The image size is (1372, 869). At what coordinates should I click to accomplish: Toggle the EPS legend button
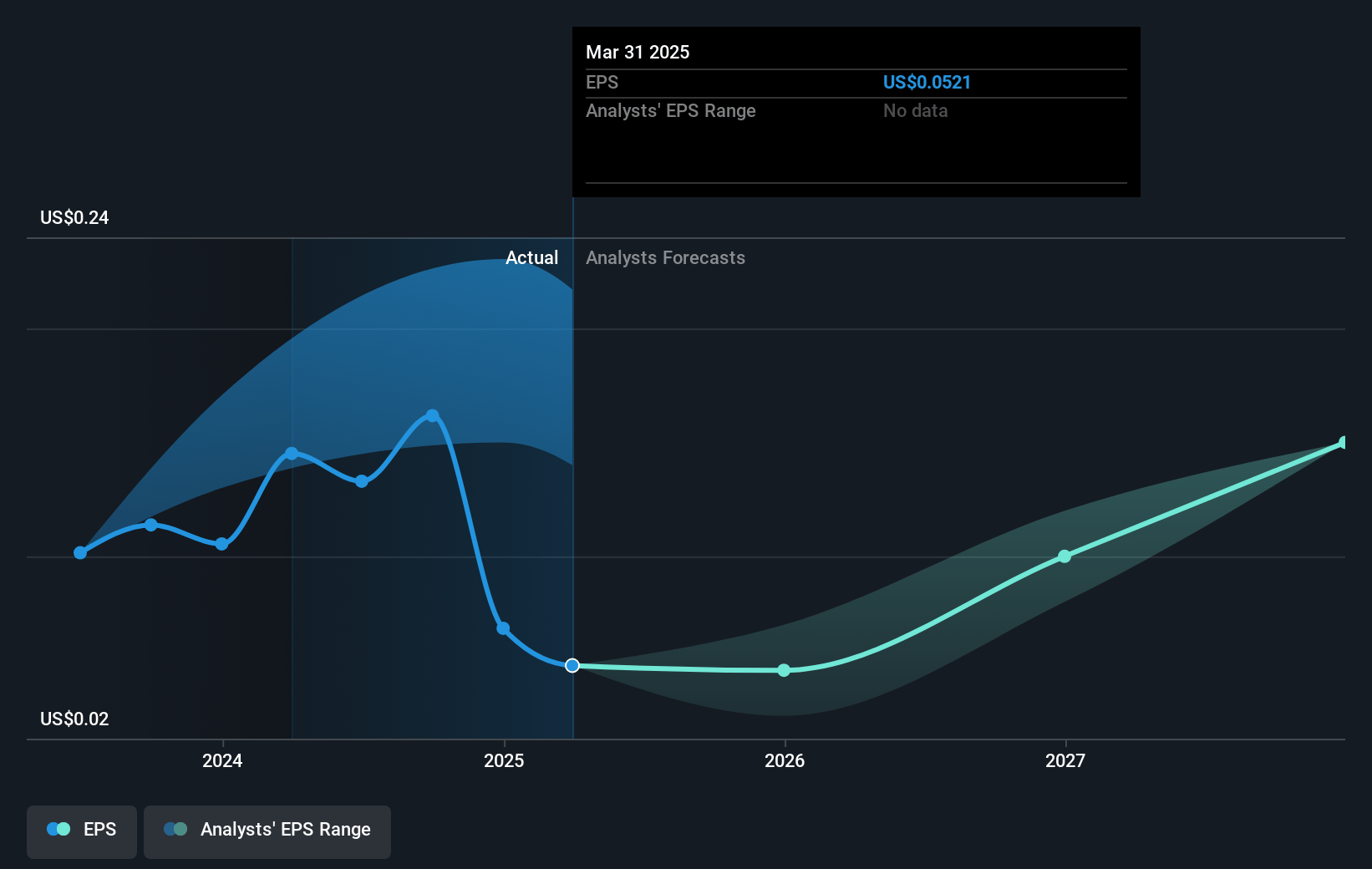[x=82, y=831]
